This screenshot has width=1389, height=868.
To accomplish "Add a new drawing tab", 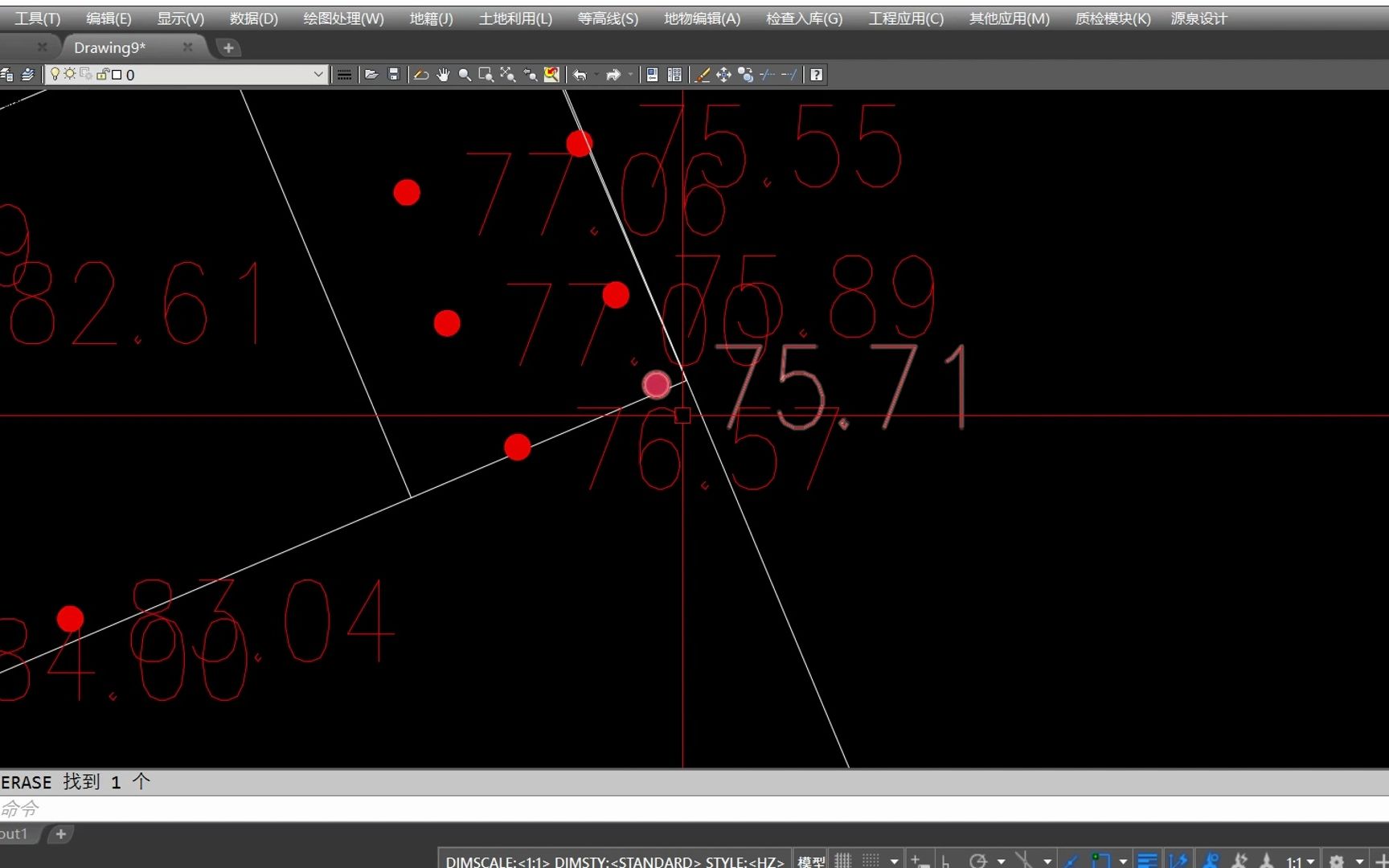I will pyautogui.click(x=228, y=48).
